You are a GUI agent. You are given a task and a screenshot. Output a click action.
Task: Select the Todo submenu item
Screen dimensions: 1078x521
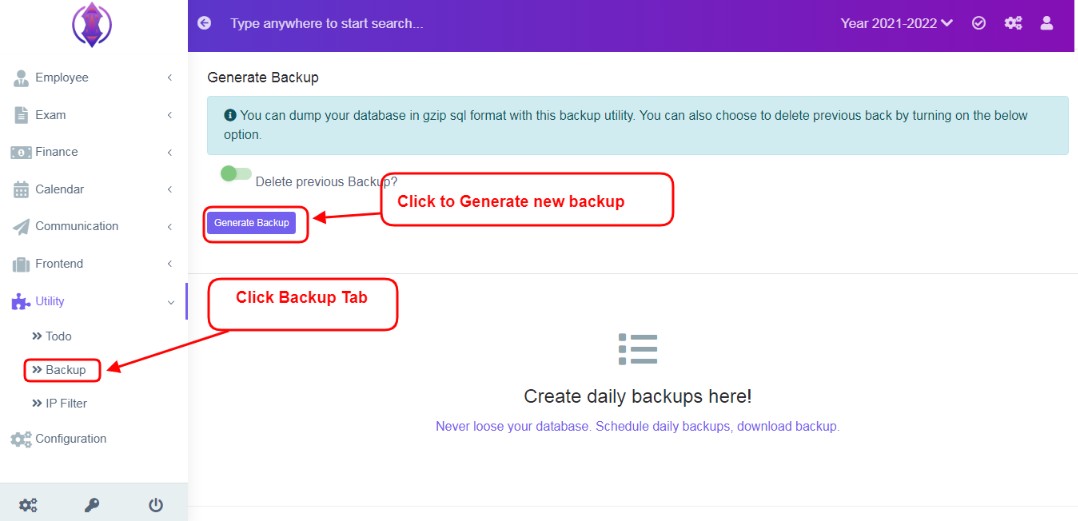click(52, 336)
